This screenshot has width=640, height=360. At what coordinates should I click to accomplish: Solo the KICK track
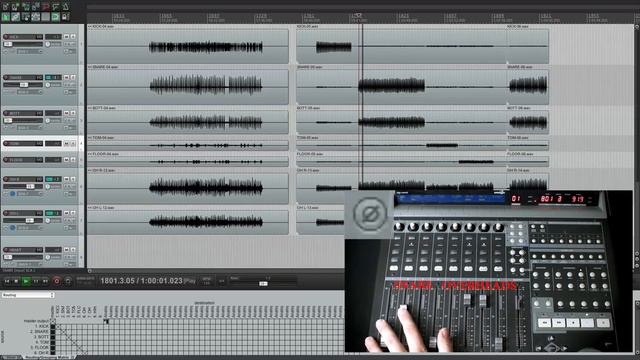click(x=73, y=37)
